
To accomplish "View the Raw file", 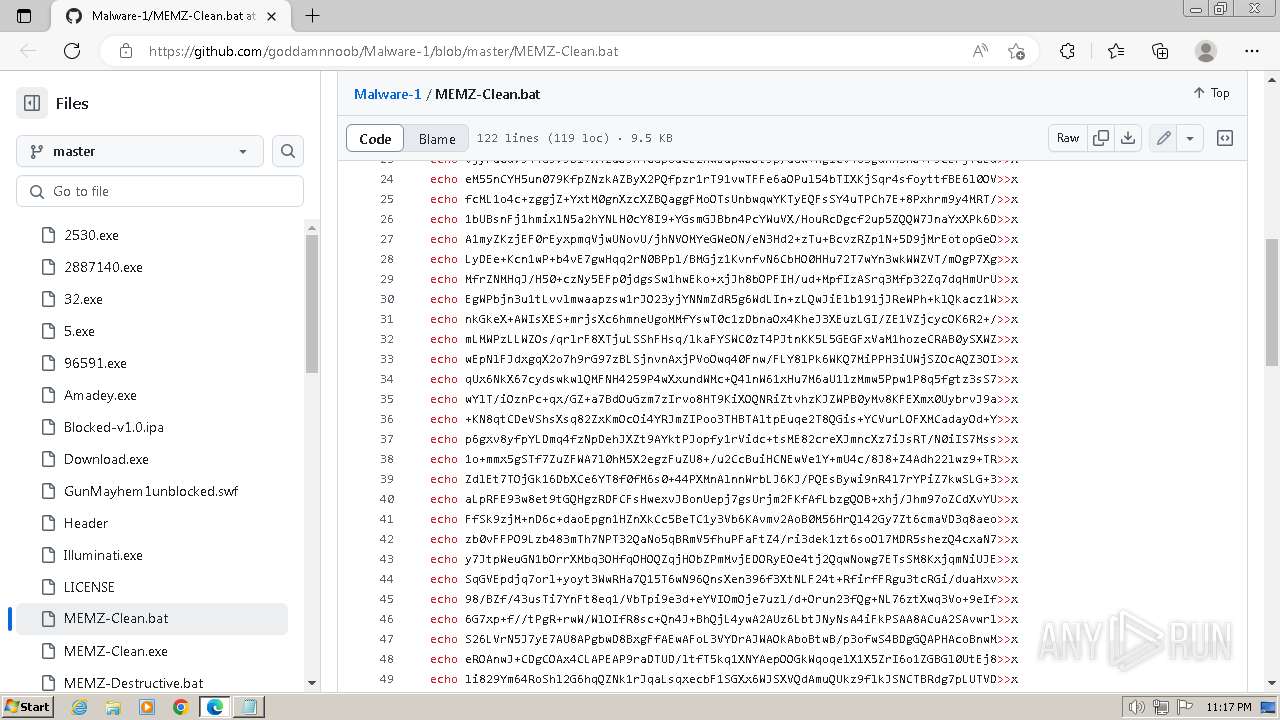I will [1068, 138].
